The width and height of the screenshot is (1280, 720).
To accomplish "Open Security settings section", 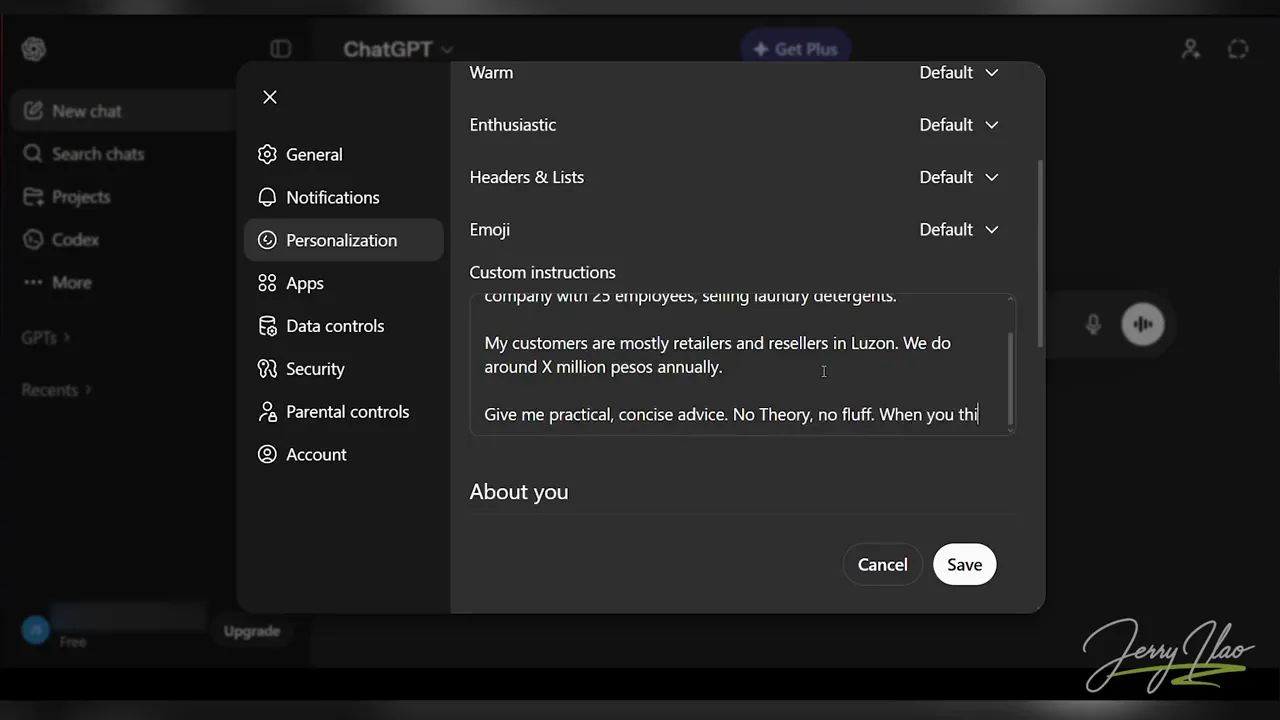I will click(343, 369).
